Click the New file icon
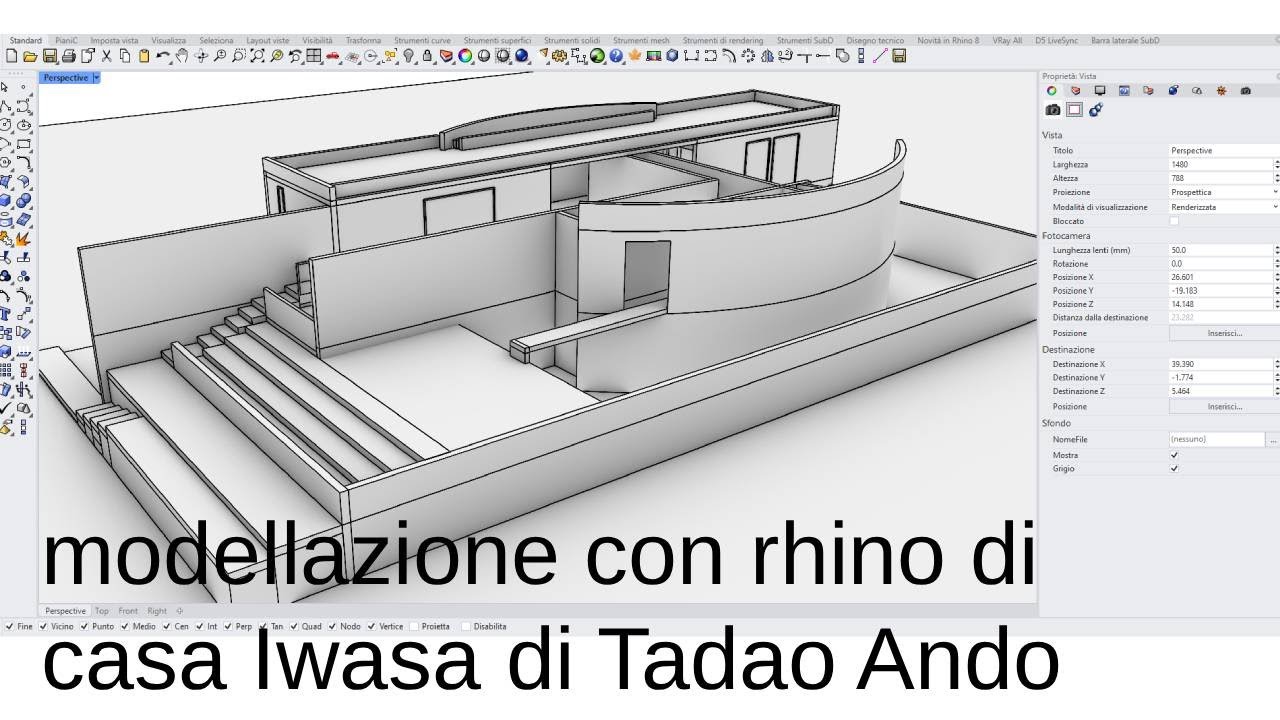This screenshot has width=1280, height=720. (x=11, y=56)
